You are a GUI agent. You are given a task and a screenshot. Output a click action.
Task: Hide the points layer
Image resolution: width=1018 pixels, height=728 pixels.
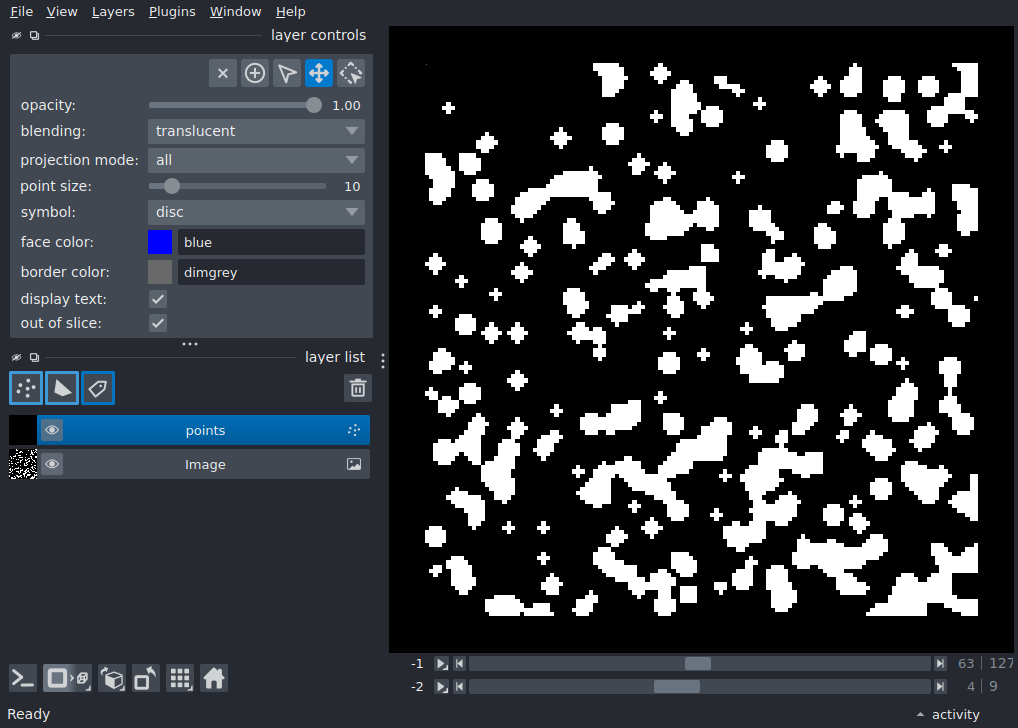(52, 430)
